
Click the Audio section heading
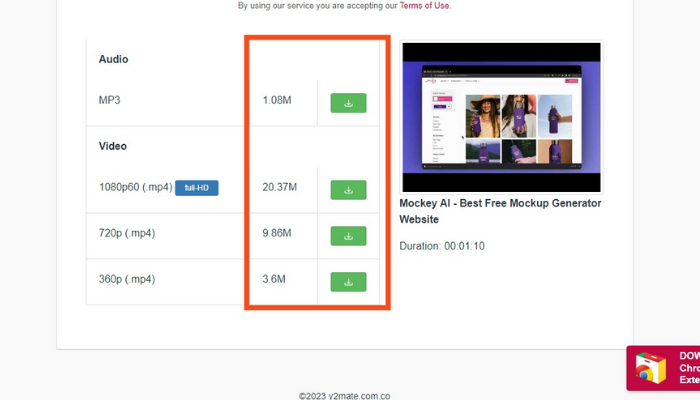pos(113,59)
